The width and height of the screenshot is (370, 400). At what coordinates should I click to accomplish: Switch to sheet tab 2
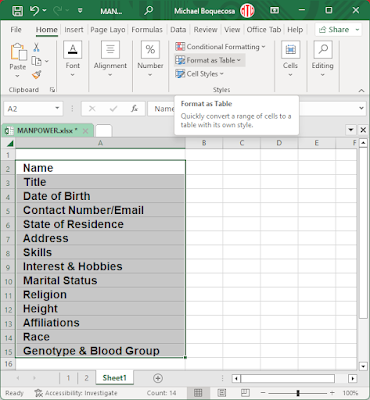point(86,378)
